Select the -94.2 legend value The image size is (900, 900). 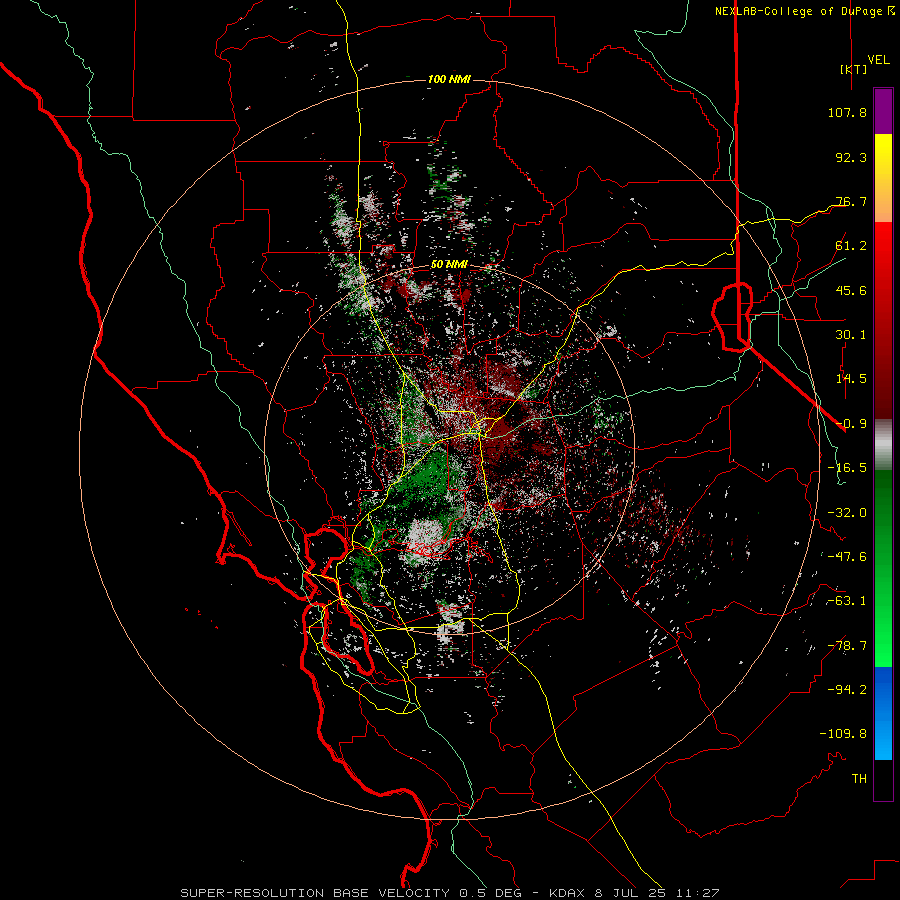847,690
